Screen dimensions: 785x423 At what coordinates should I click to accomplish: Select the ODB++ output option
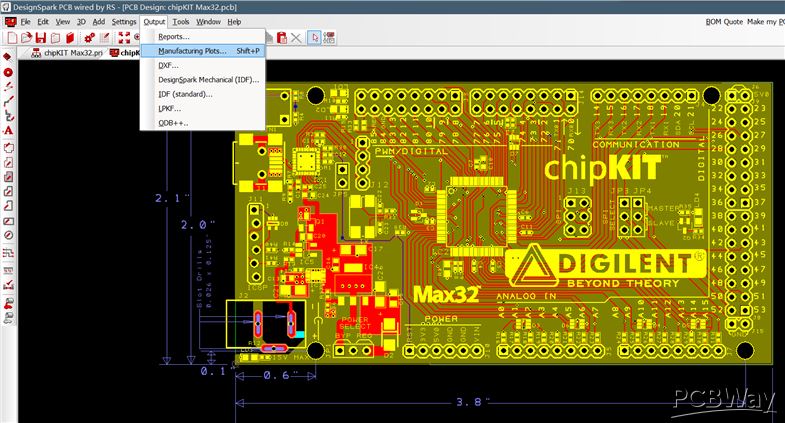pyautogui.click(x=173, y=123)
